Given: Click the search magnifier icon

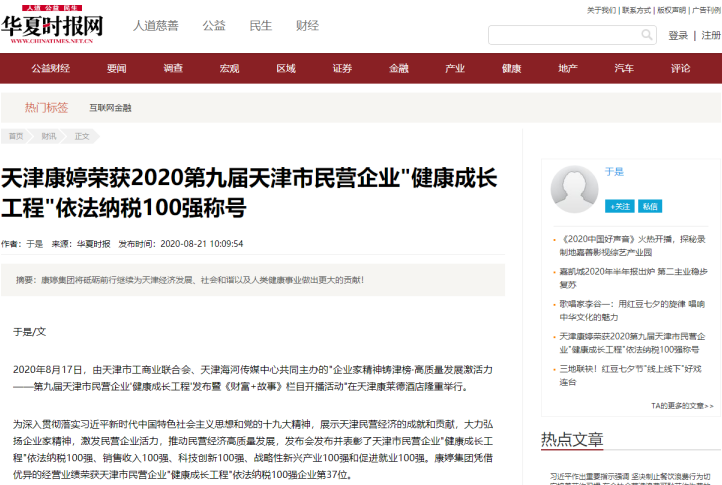Looking at the screenshot, I should pos(647,35).
